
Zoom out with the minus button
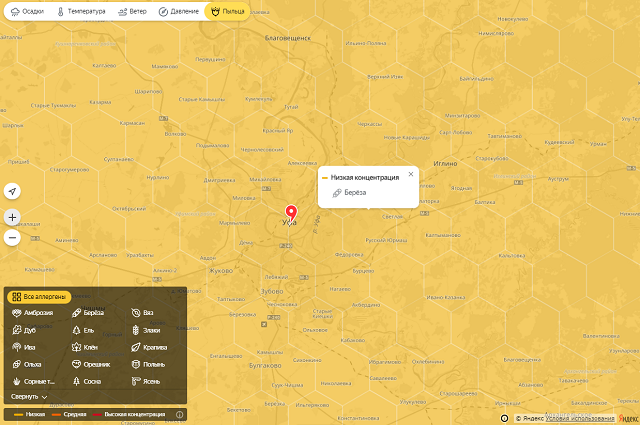[11, 238]
